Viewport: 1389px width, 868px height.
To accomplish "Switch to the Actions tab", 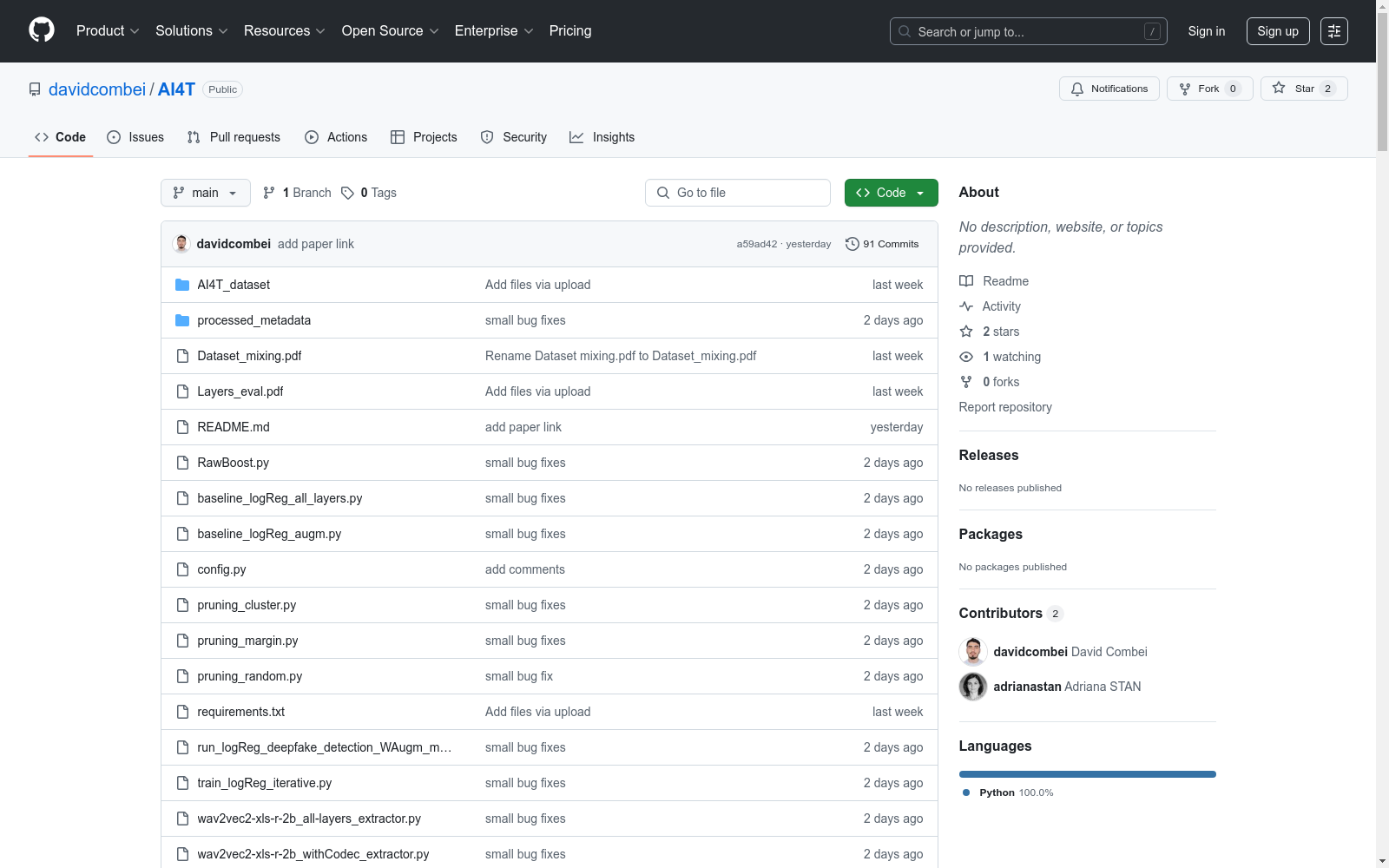I will pyautogui.click(x=336, y=137).
